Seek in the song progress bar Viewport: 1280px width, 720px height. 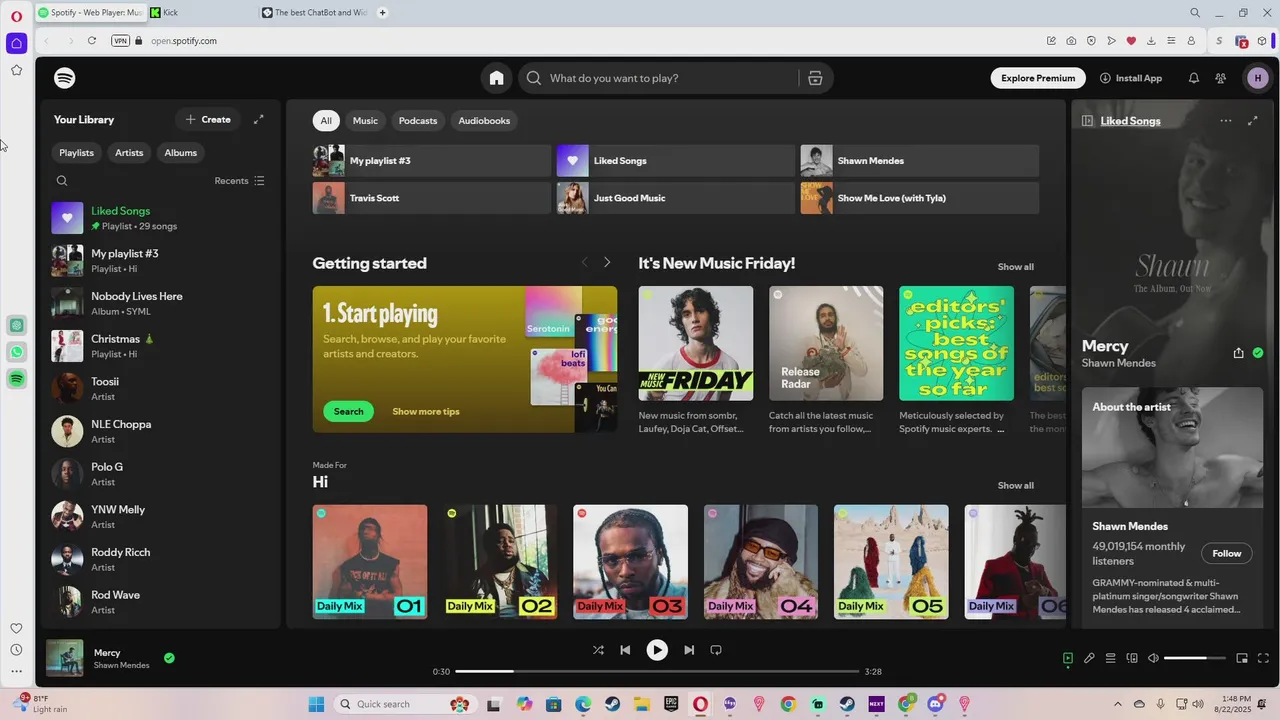tap(657, 672)
